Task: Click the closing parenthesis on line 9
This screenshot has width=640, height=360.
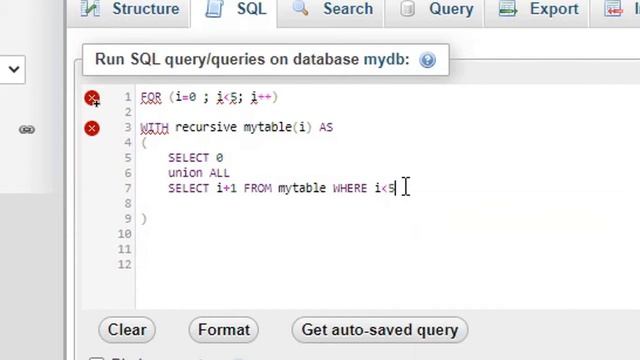Action: [144, 219]
